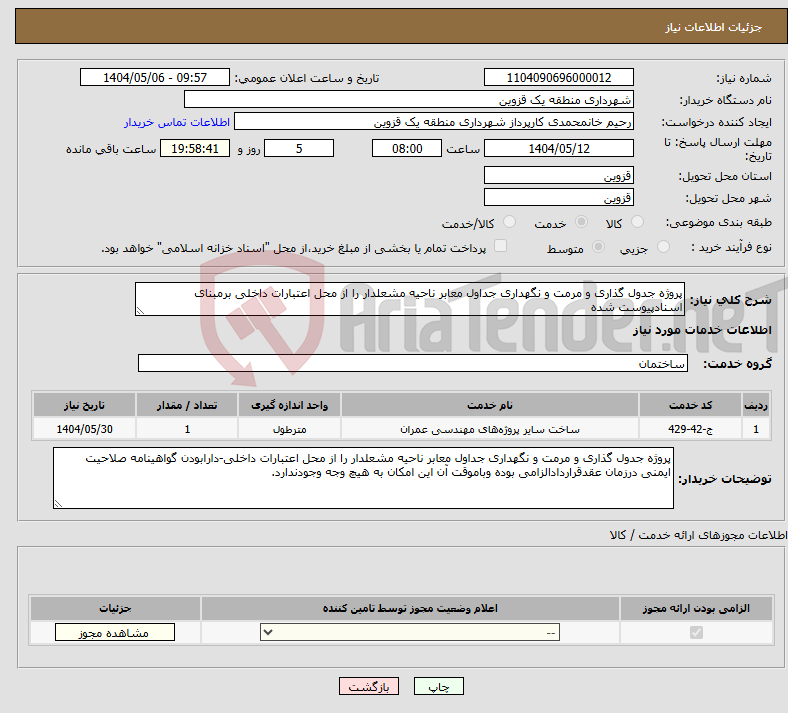The height and width of the screenshot is (713, 788).
Task: Select the کالا radio button
Action: pyautogui.click(x=637, y=222)
